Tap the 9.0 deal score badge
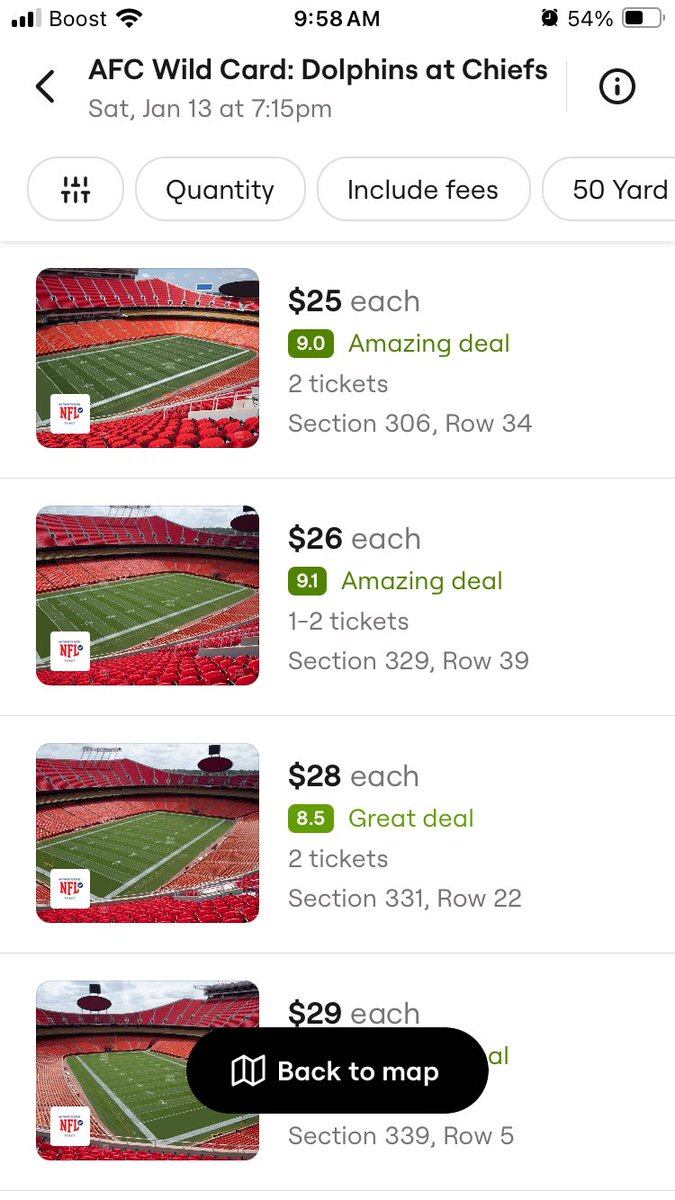Screen dimensions: 675x1200 (310, 344)
